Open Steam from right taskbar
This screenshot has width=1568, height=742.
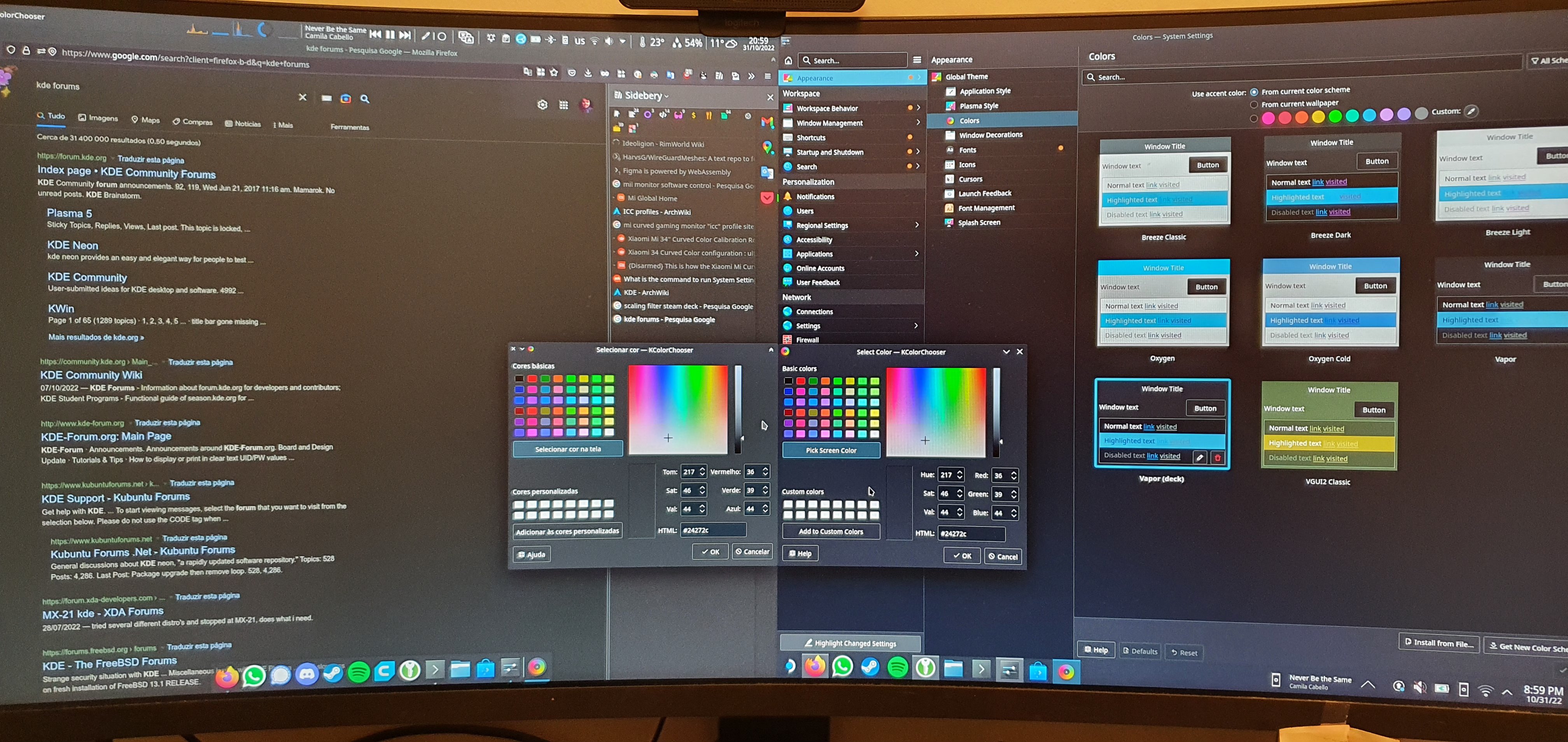[x=870, y=667]
